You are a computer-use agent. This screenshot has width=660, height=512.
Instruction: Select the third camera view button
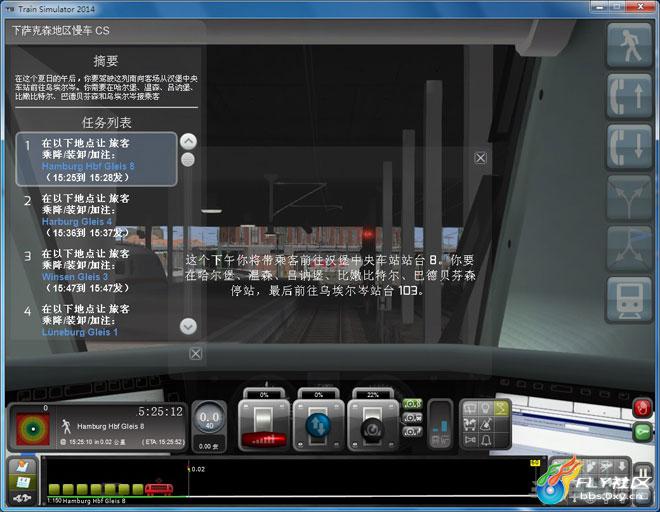point(412,432)
